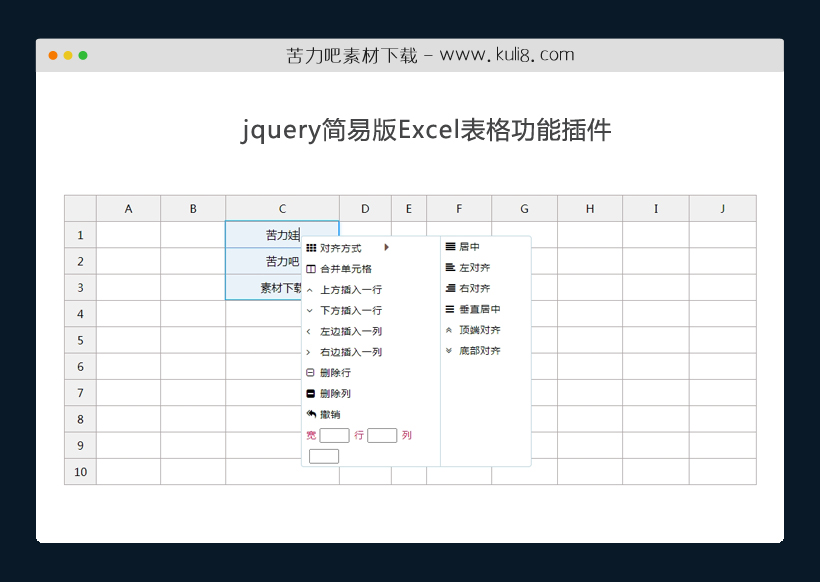Viewport: 820px width, 582px height.
Task: Click the insert column left arrow icon
Action: (x=311, y=329)
